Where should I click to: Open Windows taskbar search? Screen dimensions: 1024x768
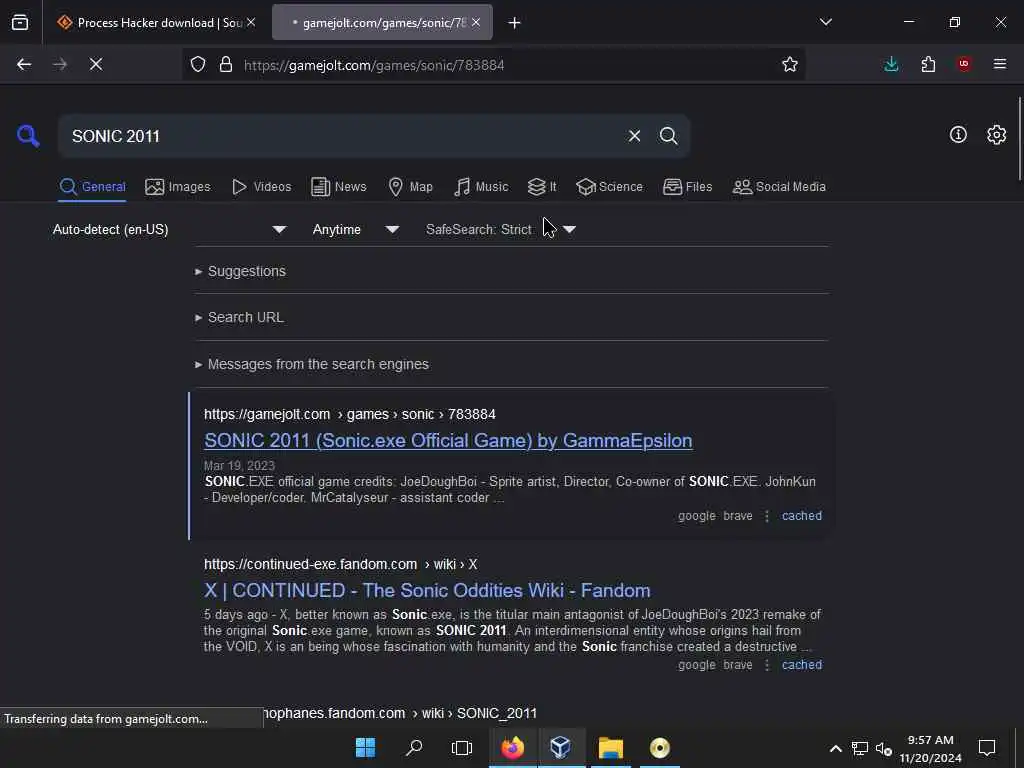coord(413,748)
